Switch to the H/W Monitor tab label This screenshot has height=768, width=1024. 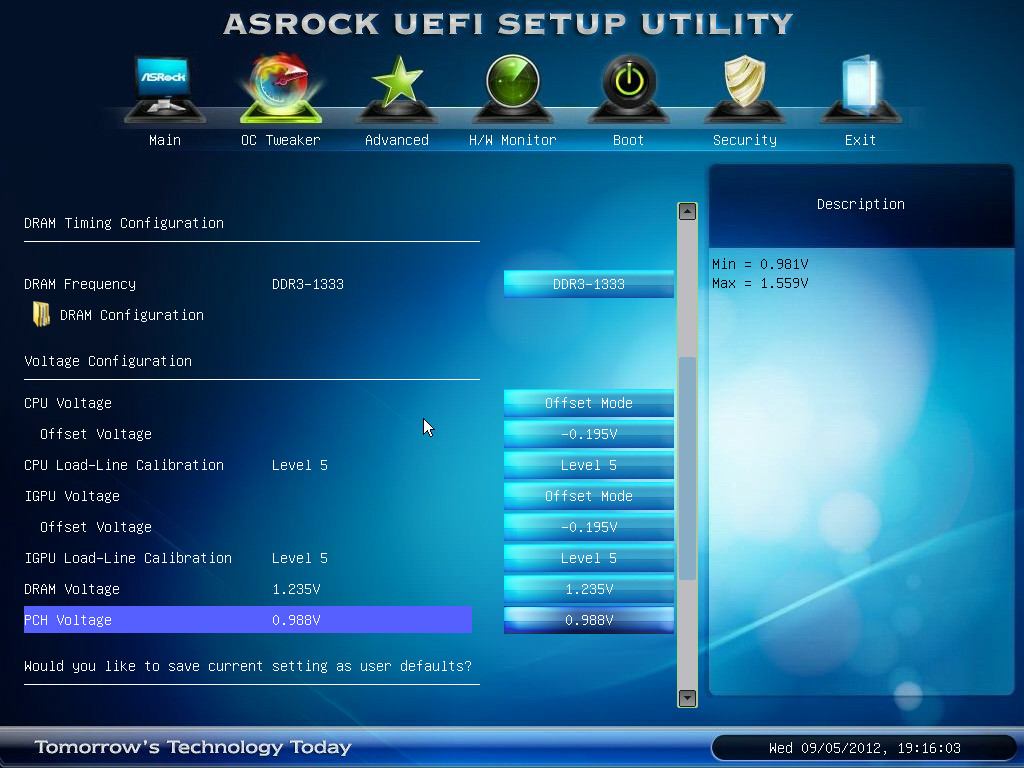pos(513,140)
